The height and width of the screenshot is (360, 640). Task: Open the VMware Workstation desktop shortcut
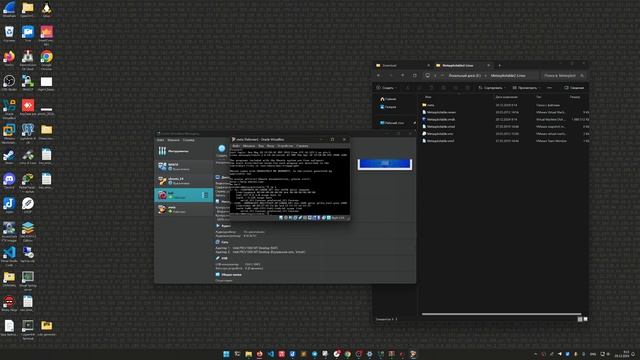pos(9,133)
